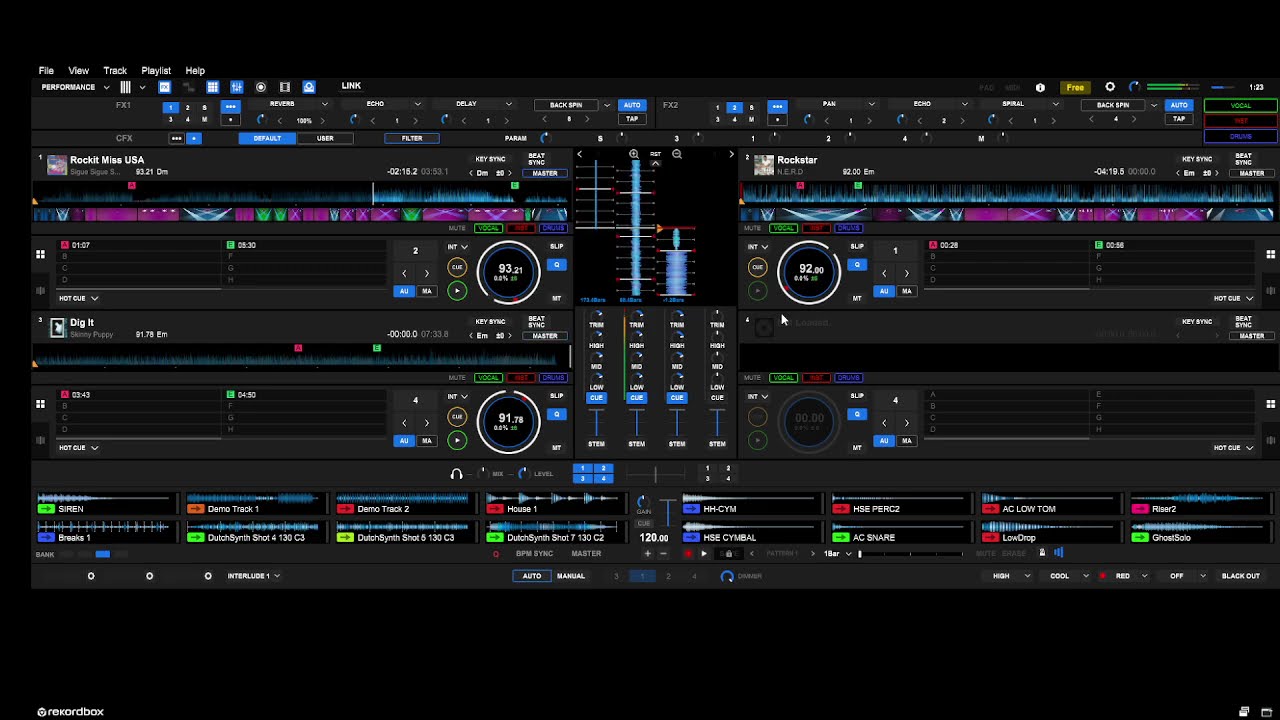Viewport: 1280px width, 720px height.
Task: Expand deck 1 HOT CUE dropdown
Action: pos(78,298)
